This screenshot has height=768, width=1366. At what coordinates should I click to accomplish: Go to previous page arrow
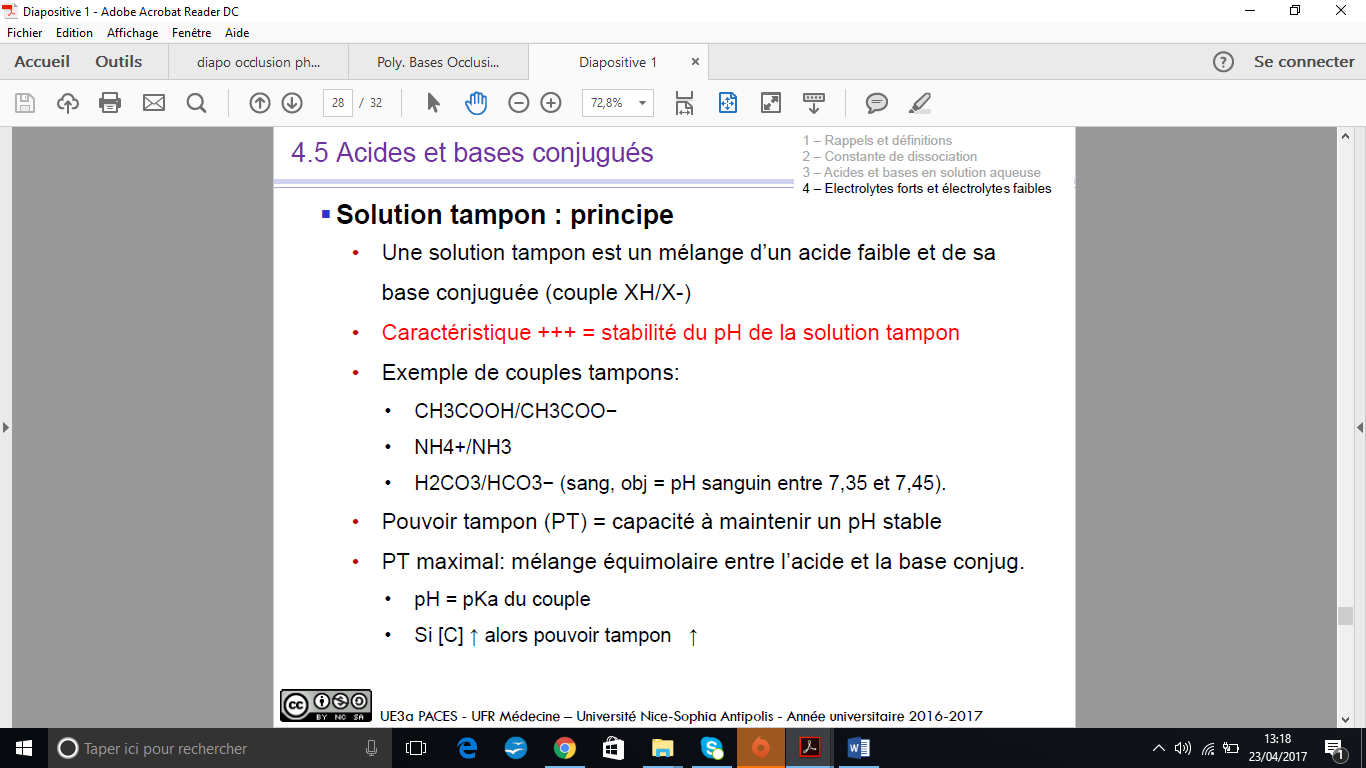(260, 103)
